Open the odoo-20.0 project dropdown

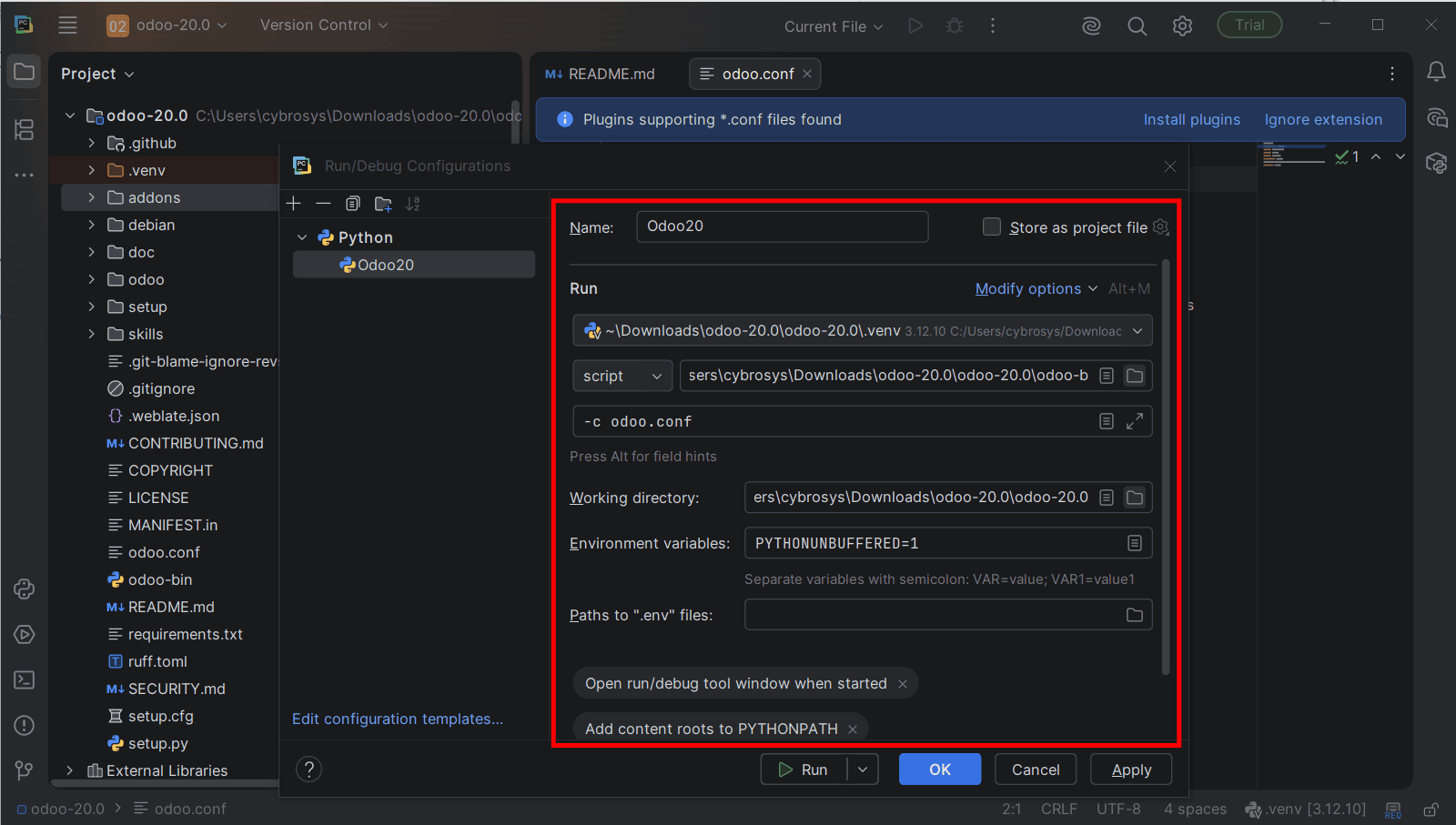click(167, 25)
